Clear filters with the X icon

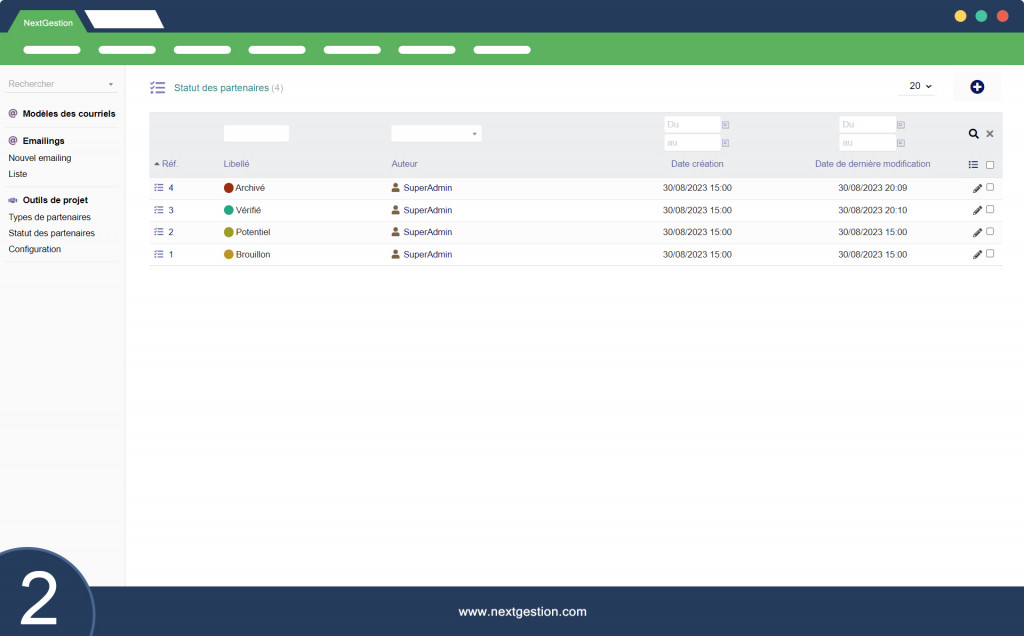point(990,133)
